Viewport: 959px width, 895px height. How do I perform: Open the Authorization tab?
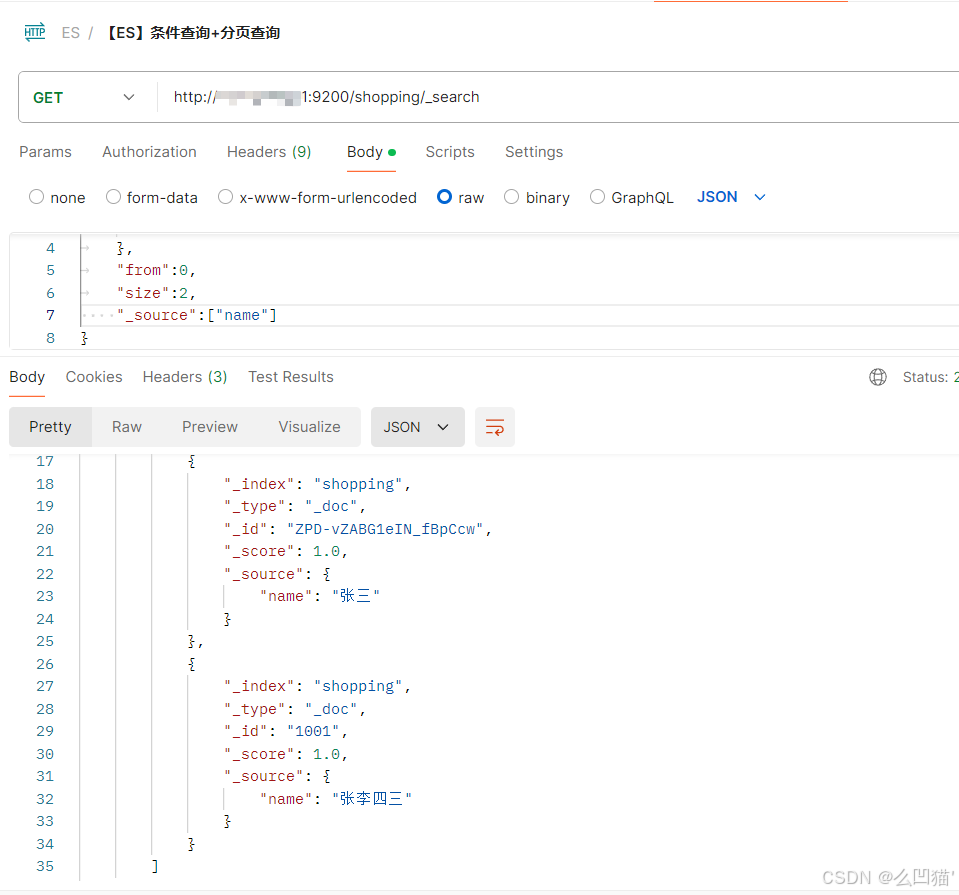pyautogui.click(x=149, y=152)
